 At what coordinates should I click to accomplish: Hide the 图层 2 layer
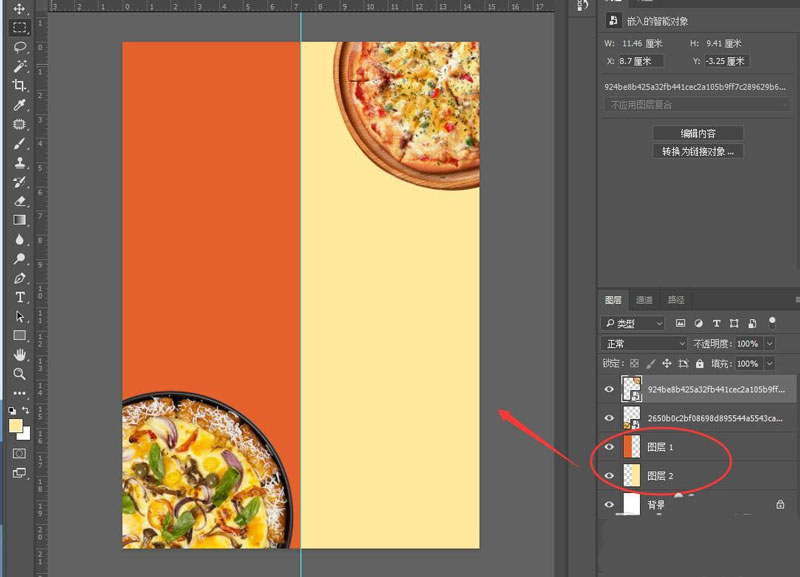tap(609, 475)
